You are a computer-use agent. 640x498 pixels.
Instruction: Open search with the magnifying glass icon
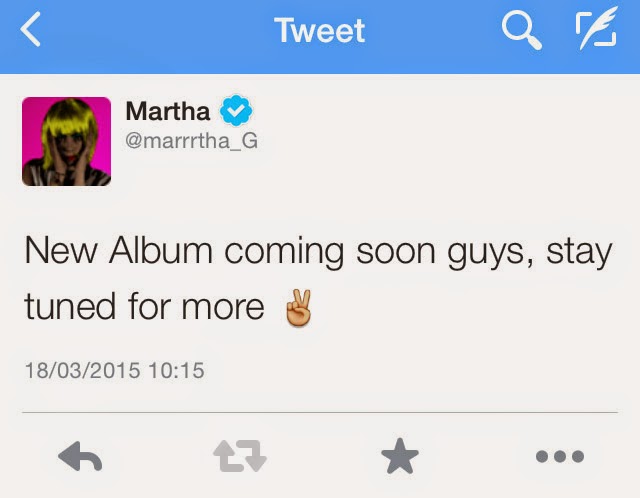(x=521, y=30)
